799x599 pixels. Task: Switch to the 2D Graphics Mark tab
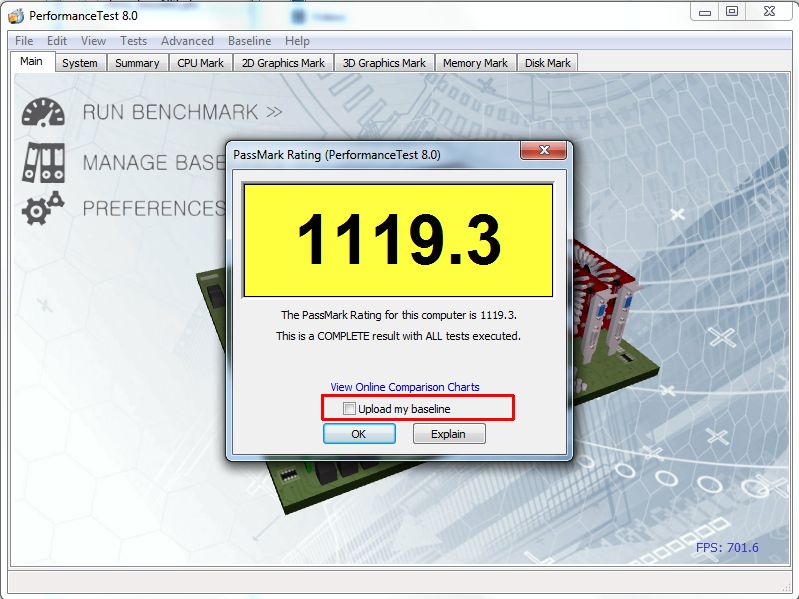tap(283, 63)
